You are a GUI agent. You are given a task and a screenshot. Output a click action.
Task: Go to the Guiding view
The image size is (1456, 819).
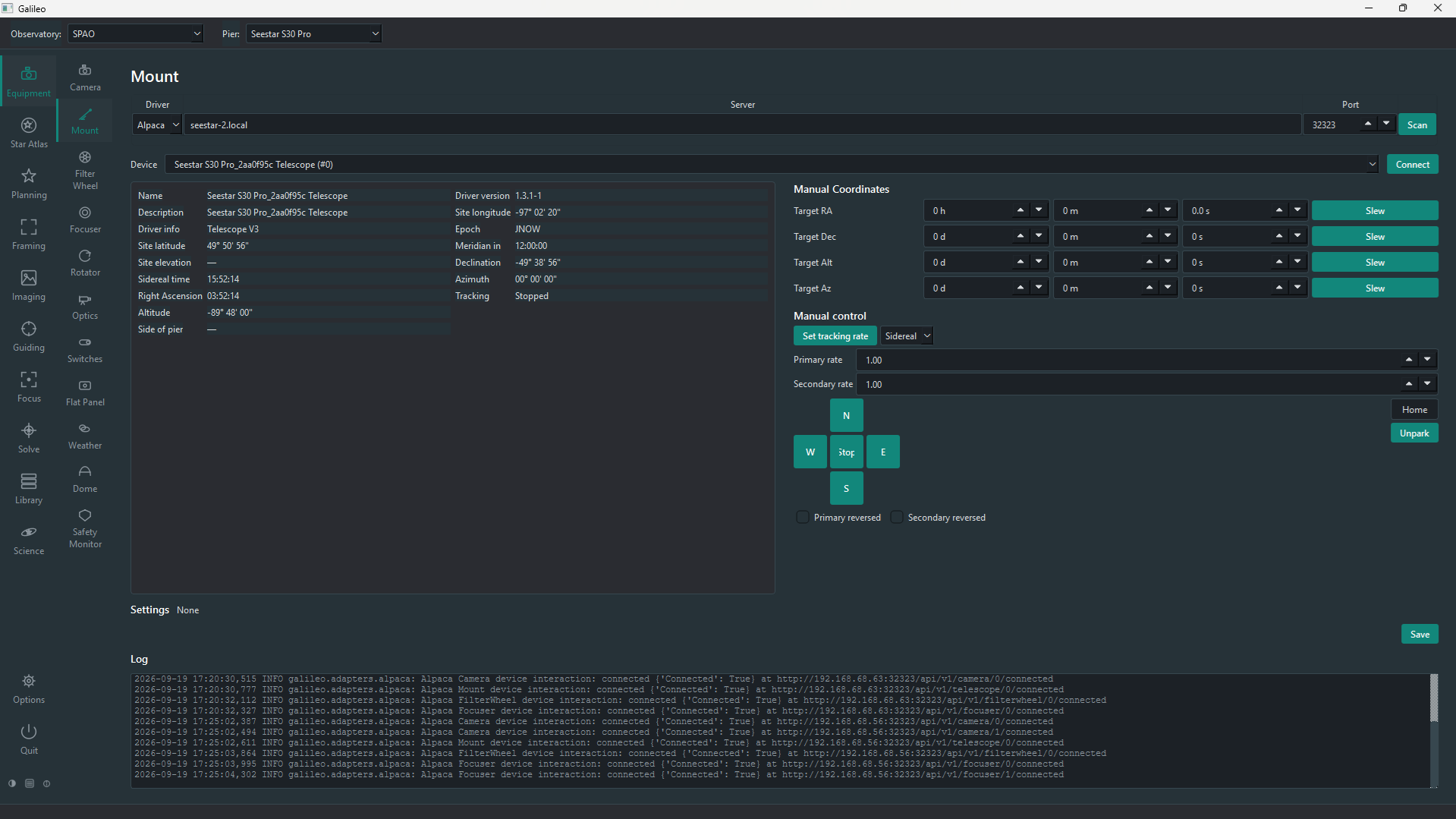[x=29, y=336]
